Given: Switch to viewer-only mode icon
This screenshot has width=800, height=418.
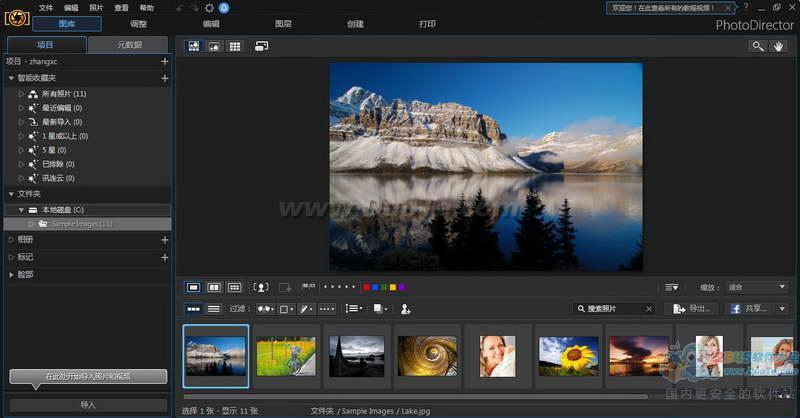Looking at the screenshot, I should pos(214,46).
